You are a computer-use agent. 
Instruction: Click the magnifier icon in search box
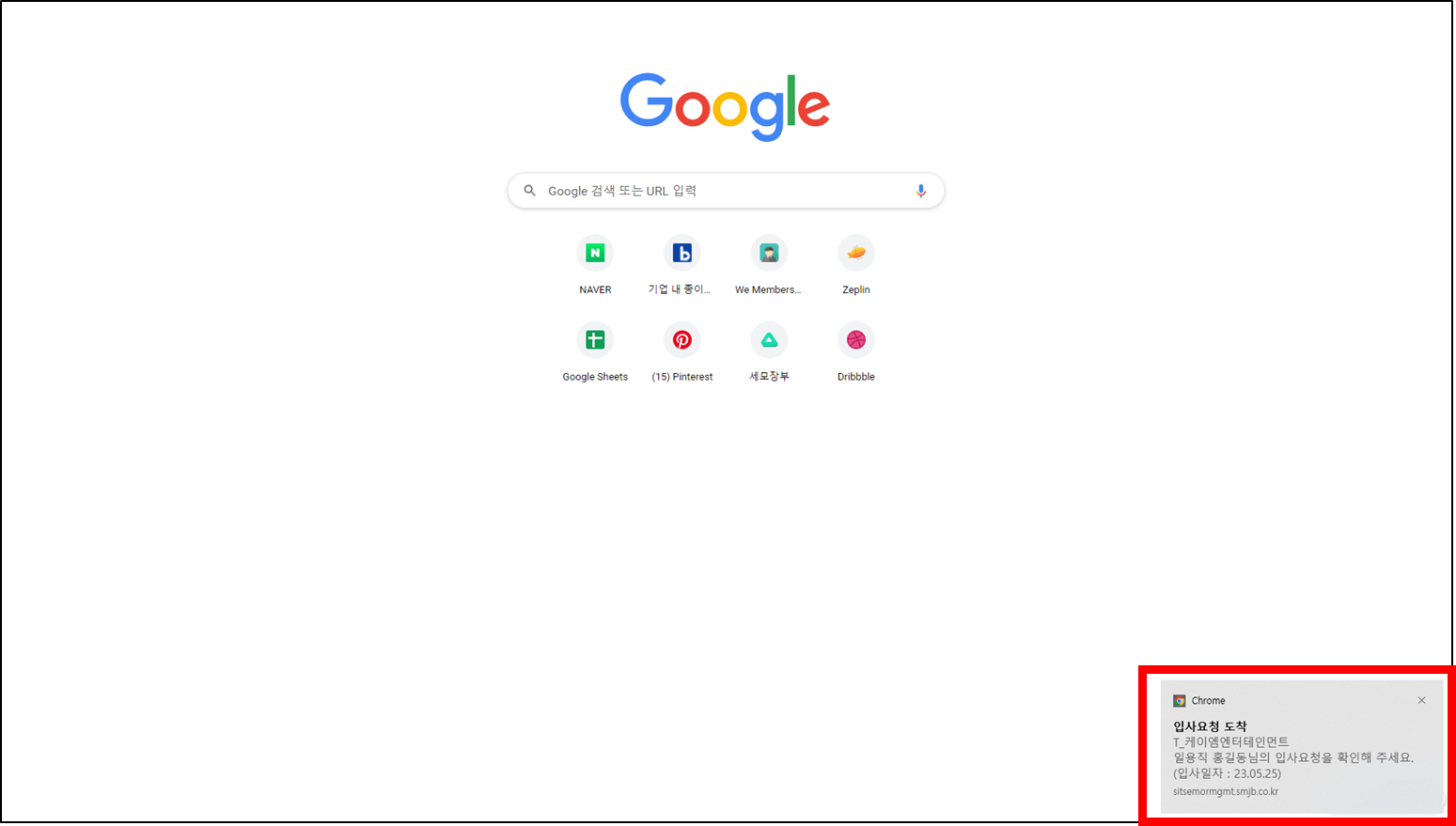pos(530,191)
